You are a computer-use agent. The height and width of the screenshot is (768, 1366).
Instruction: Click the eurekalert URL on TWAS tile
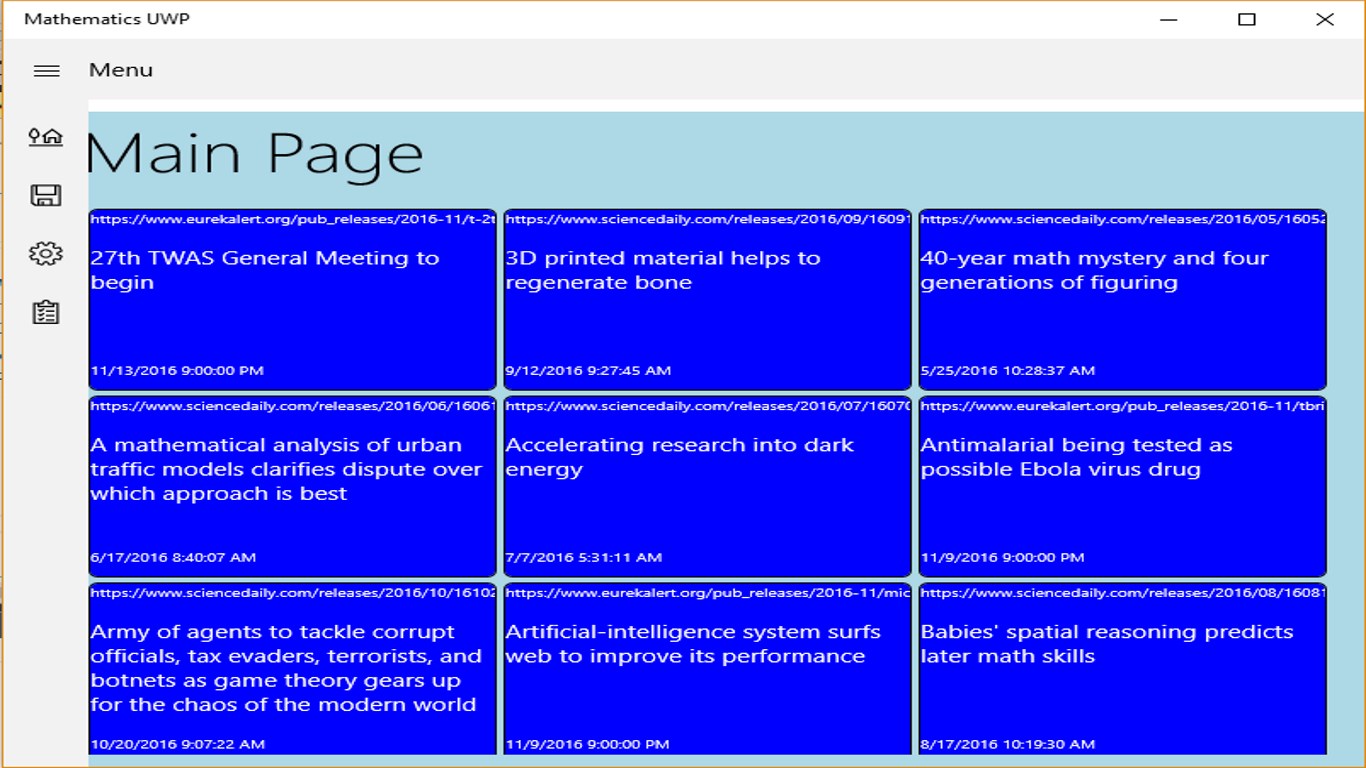coord(292,219)
